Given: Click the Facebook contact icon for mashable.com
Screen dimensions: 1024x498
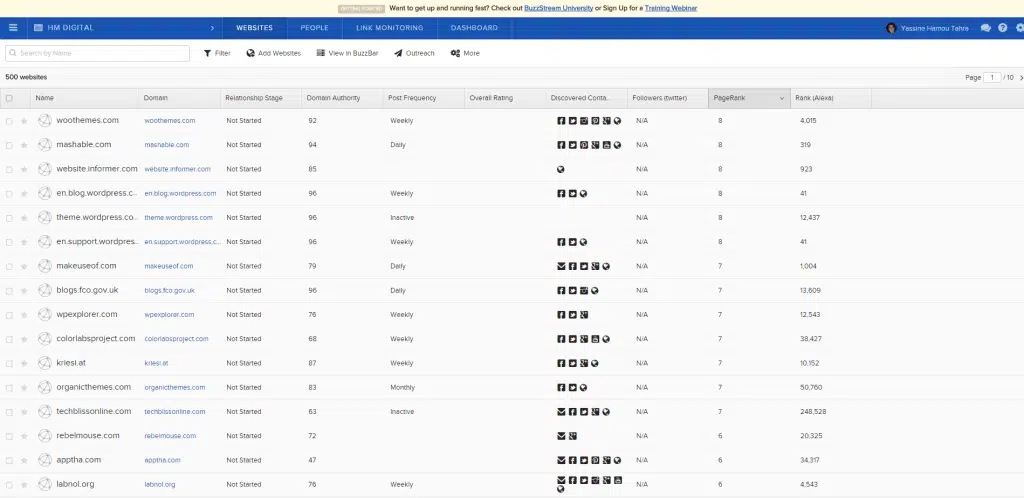Looking at the screenshot, I should pos(561,145).
